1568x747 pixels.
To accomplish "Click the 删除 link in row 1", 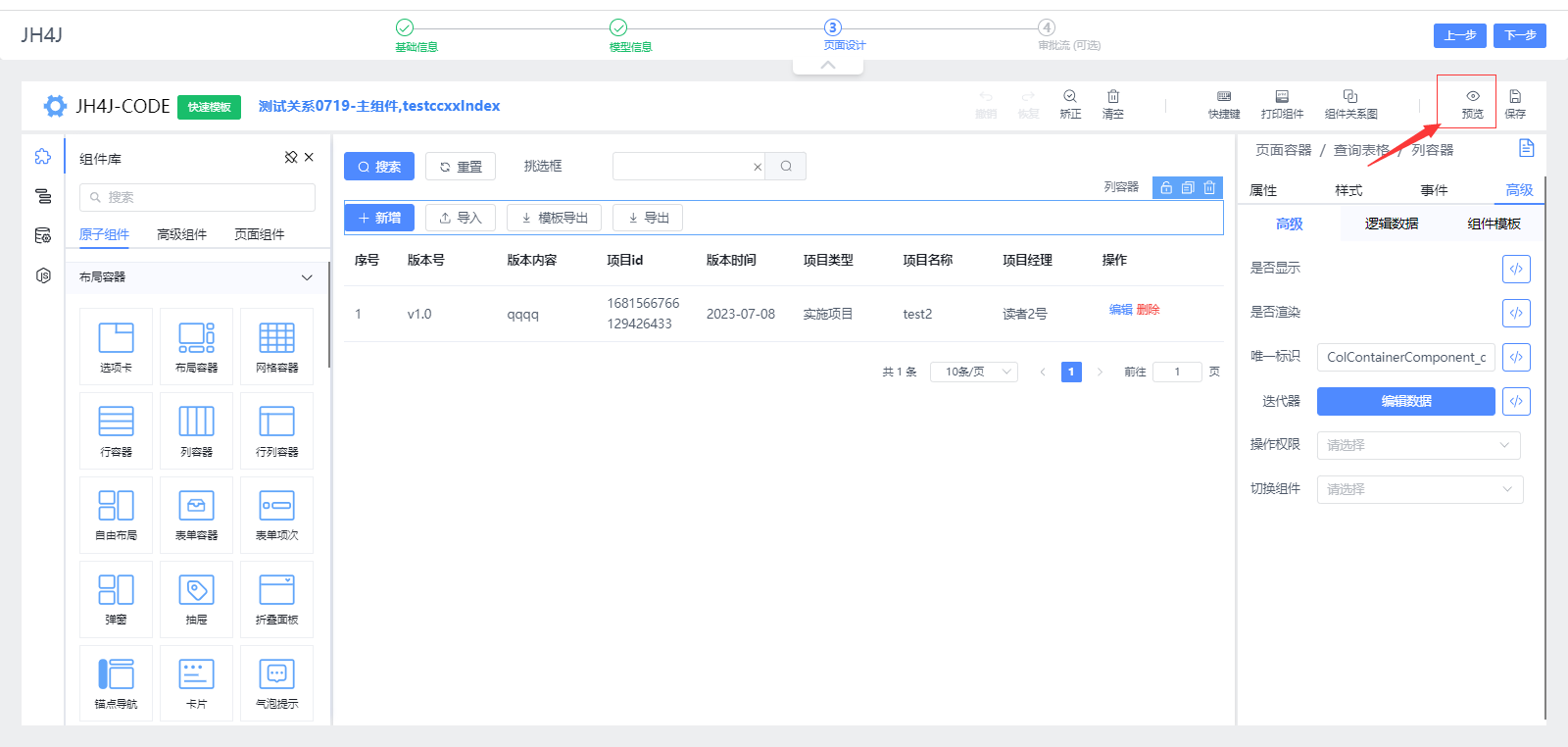I will tap(1148, 310).
